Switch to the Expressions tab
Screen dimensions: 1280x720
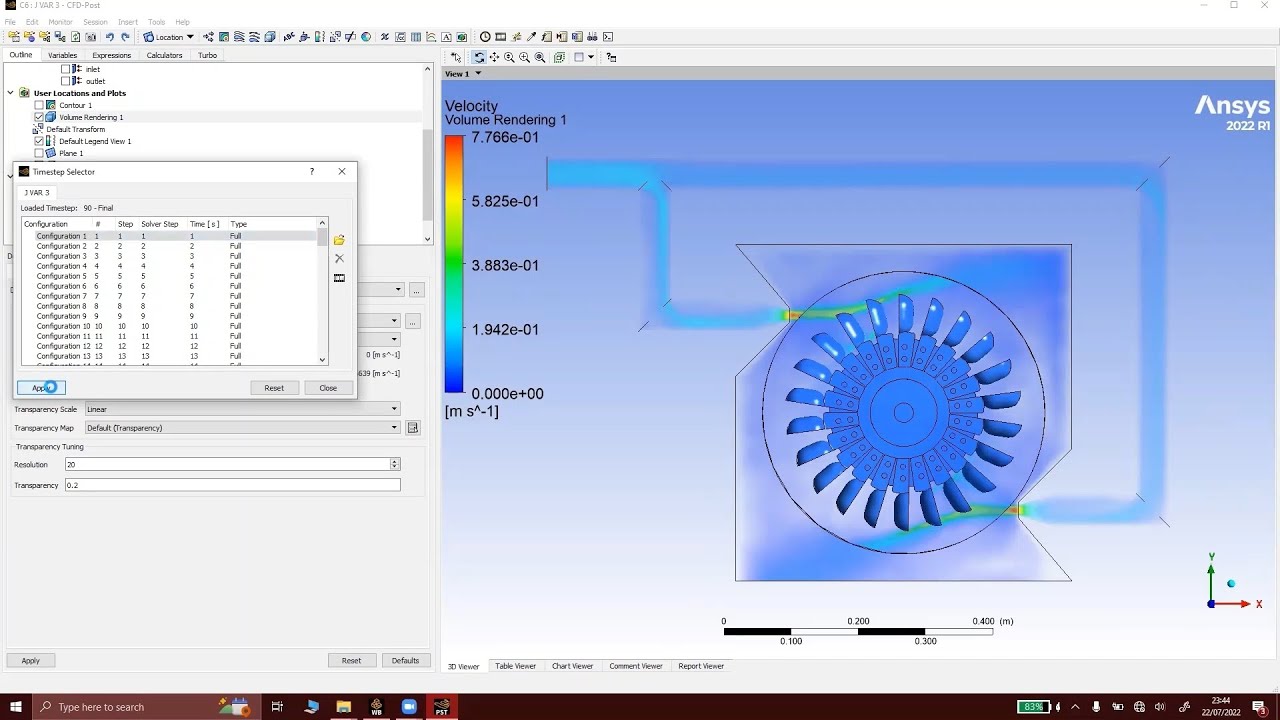[x=111, y=55]
